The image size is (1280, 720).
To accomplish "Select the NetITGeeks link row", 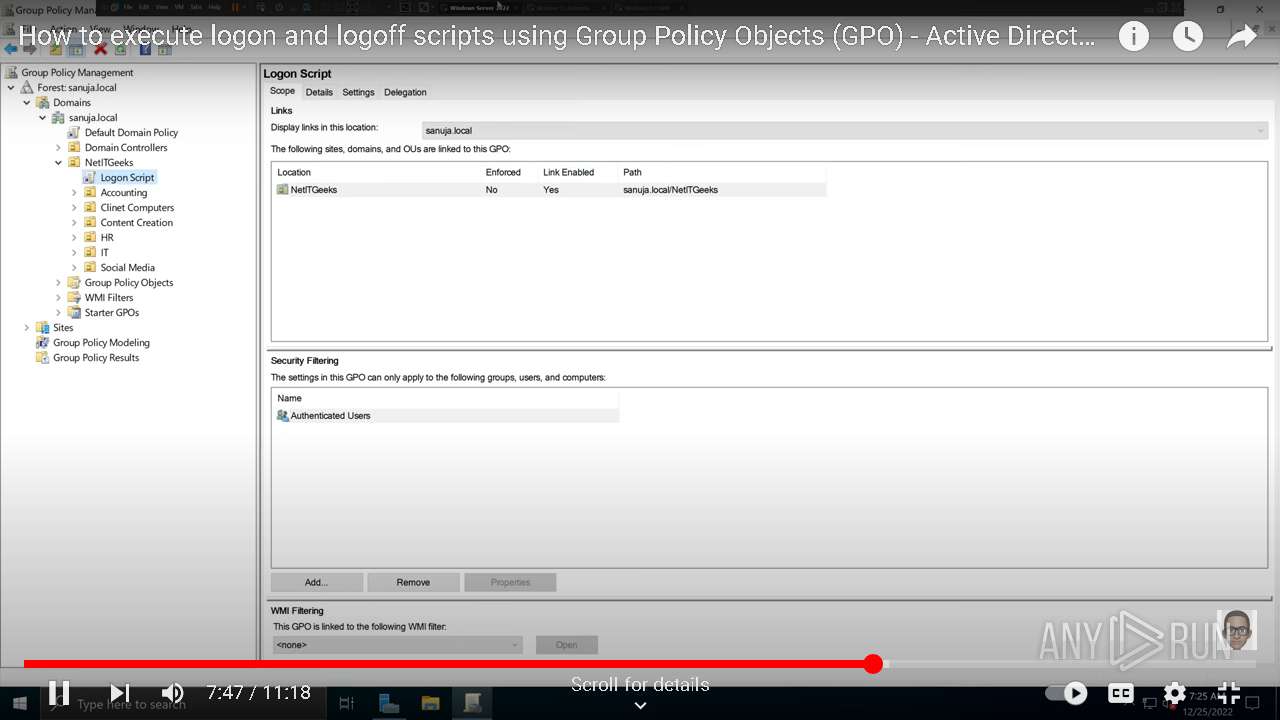I will [551, 189].
